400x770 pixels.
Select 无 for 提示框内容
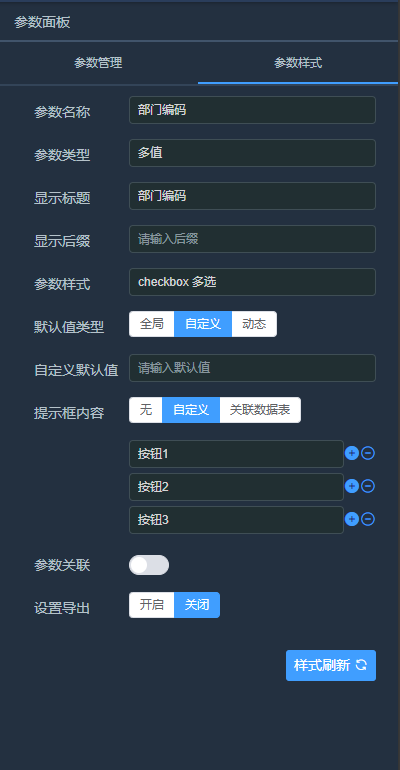point(146,410)
